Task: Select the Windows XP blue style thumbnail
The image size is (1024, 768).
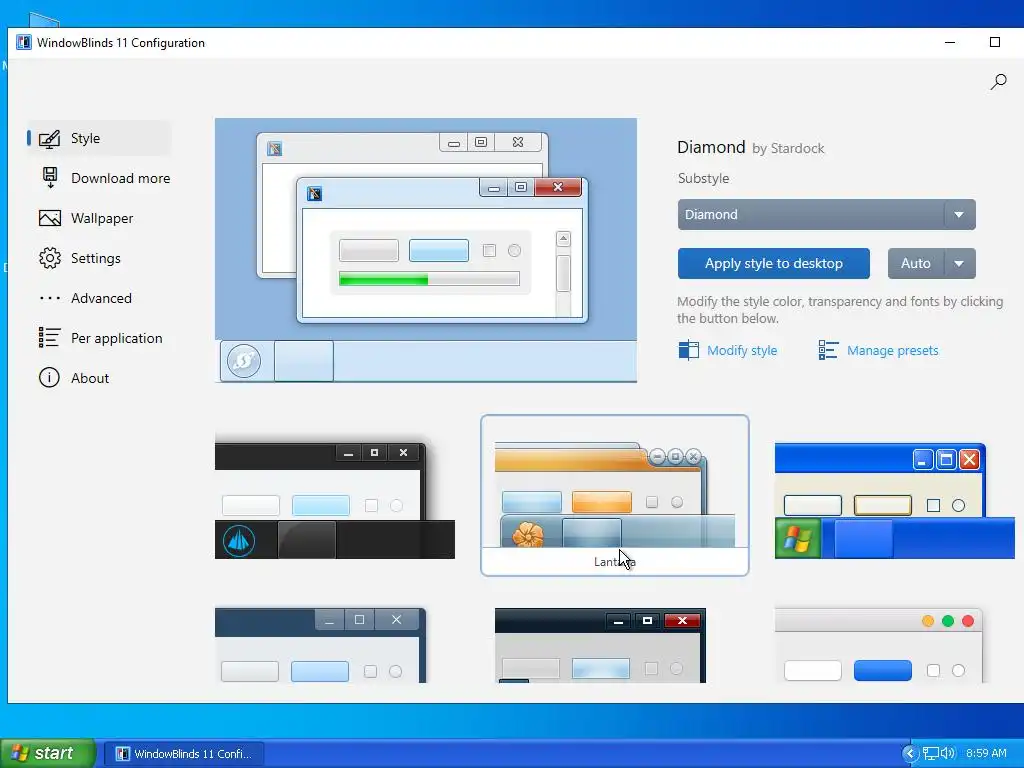Action: point(895,500)
